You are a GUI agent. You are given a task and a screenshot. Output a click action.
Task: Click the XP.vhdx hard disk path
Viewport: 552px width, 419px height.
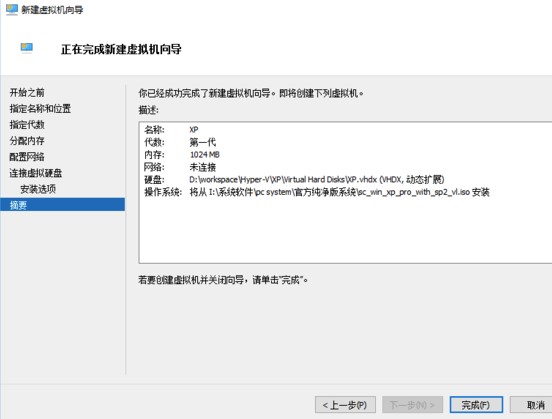click(x=316, y=180)
